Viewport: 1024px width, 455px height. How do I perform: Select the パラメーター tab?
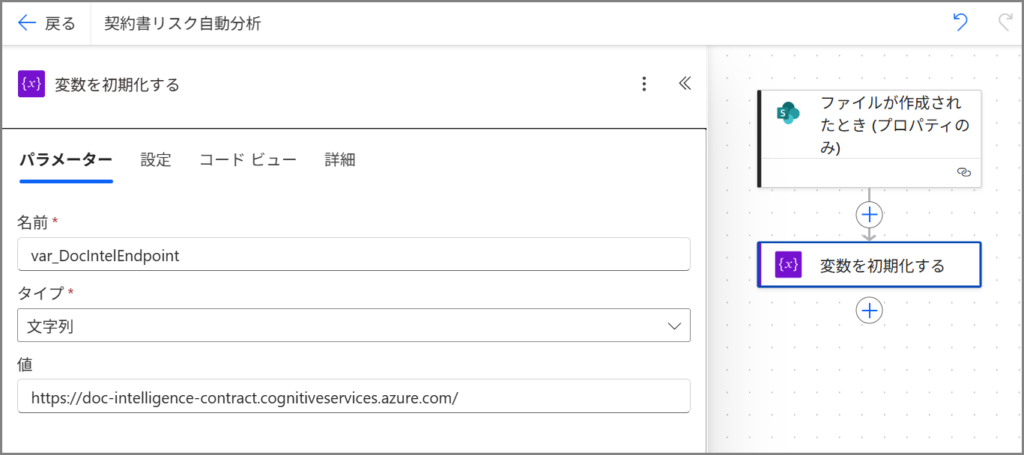66,159
